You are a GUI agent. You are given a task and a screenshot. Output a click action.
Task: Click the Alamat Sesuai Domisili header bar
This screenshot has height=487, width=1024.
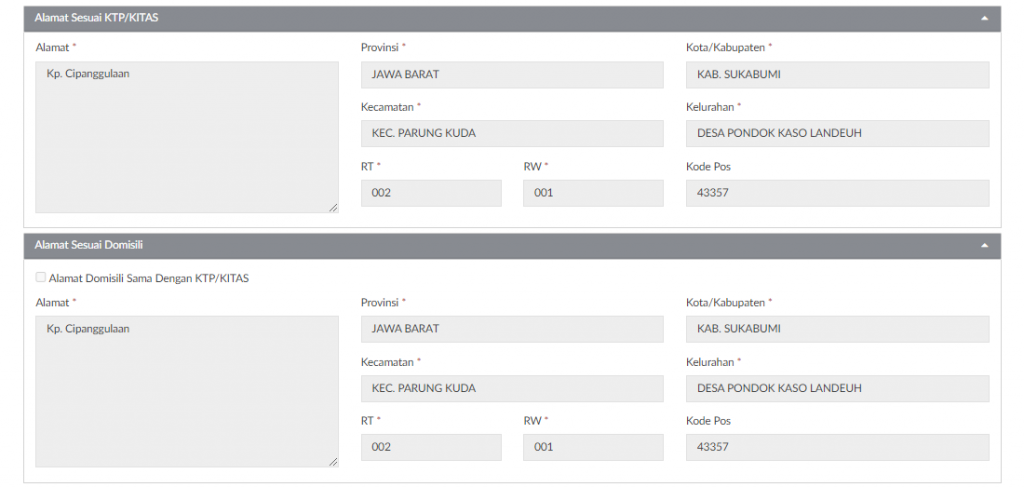tap(500, 246)
